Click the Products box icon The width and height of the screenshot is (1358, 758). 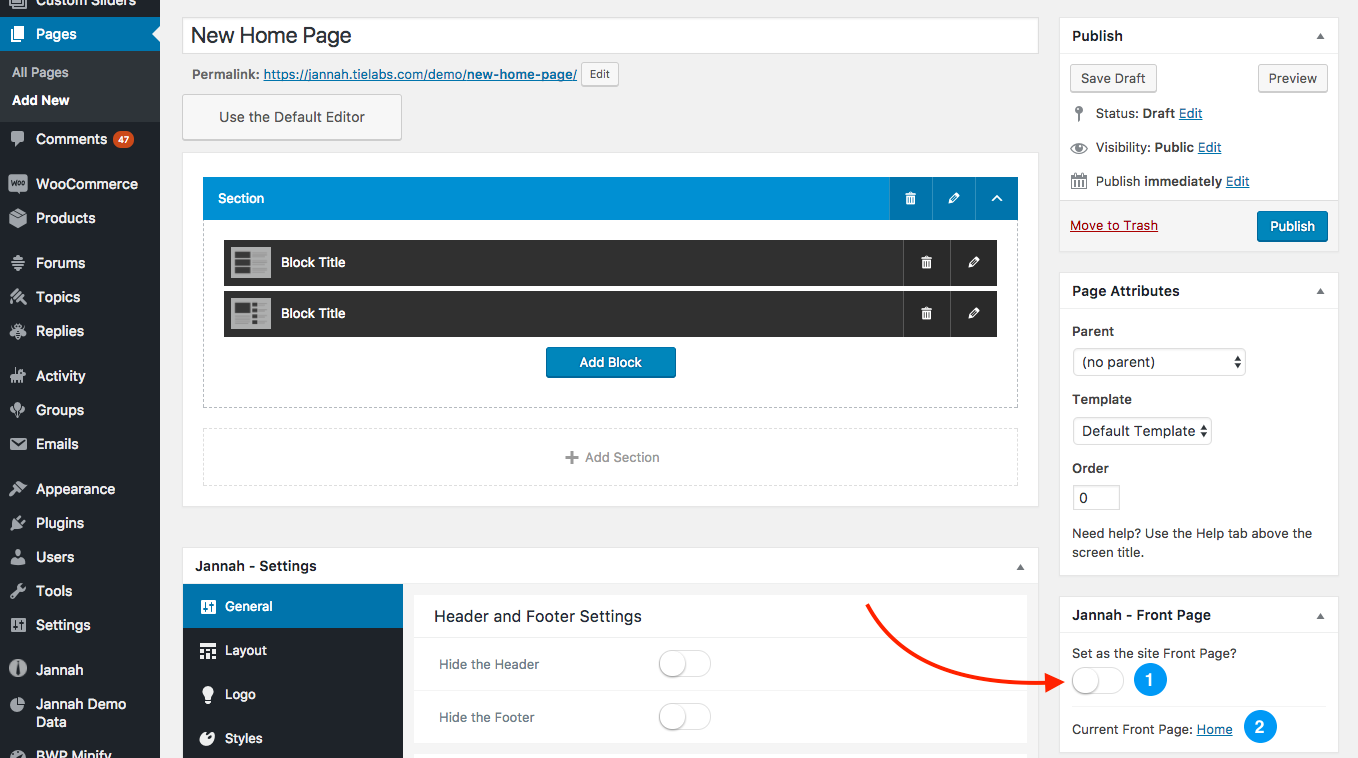tap(17, 218)
